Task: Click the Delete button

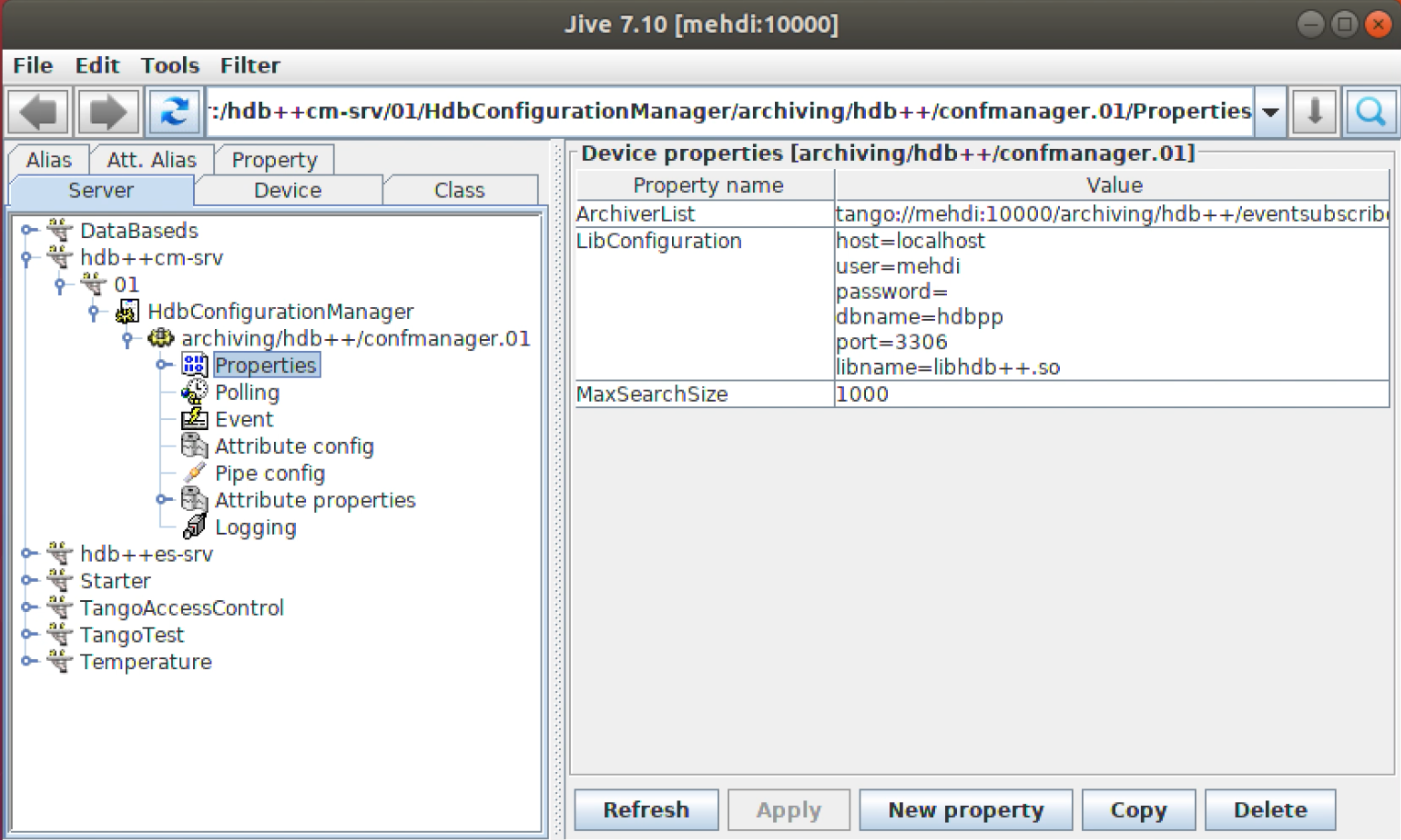Action: 1270,810
